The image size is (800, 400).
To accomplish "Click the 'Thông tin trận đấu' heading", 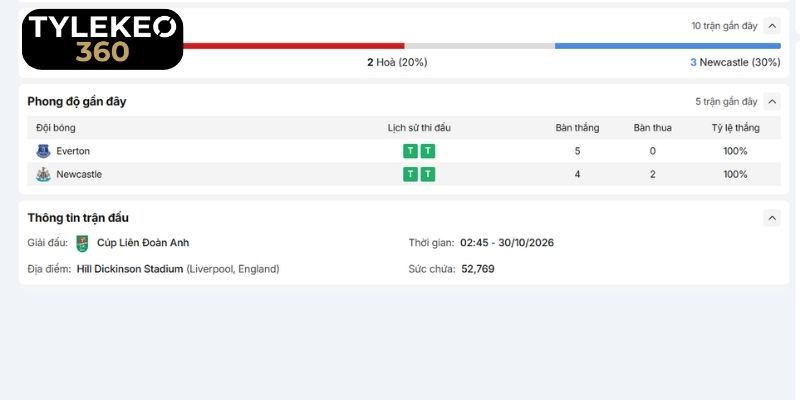I will (78, 218).
